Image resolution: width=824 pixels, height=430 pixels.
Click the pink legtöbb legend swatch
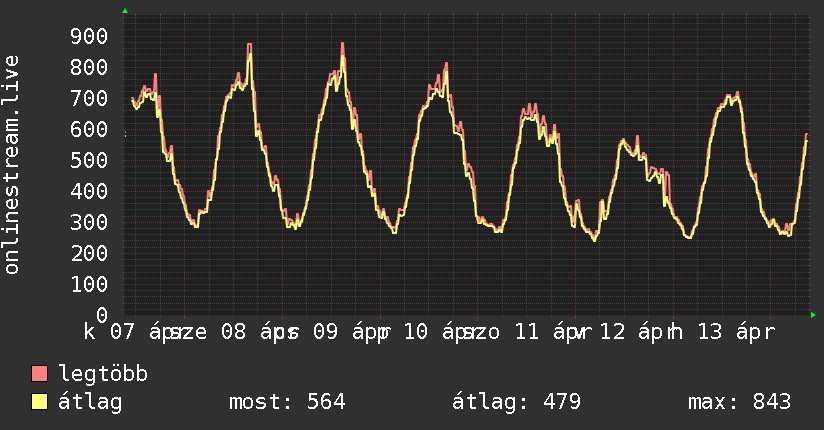click(39, 374)
